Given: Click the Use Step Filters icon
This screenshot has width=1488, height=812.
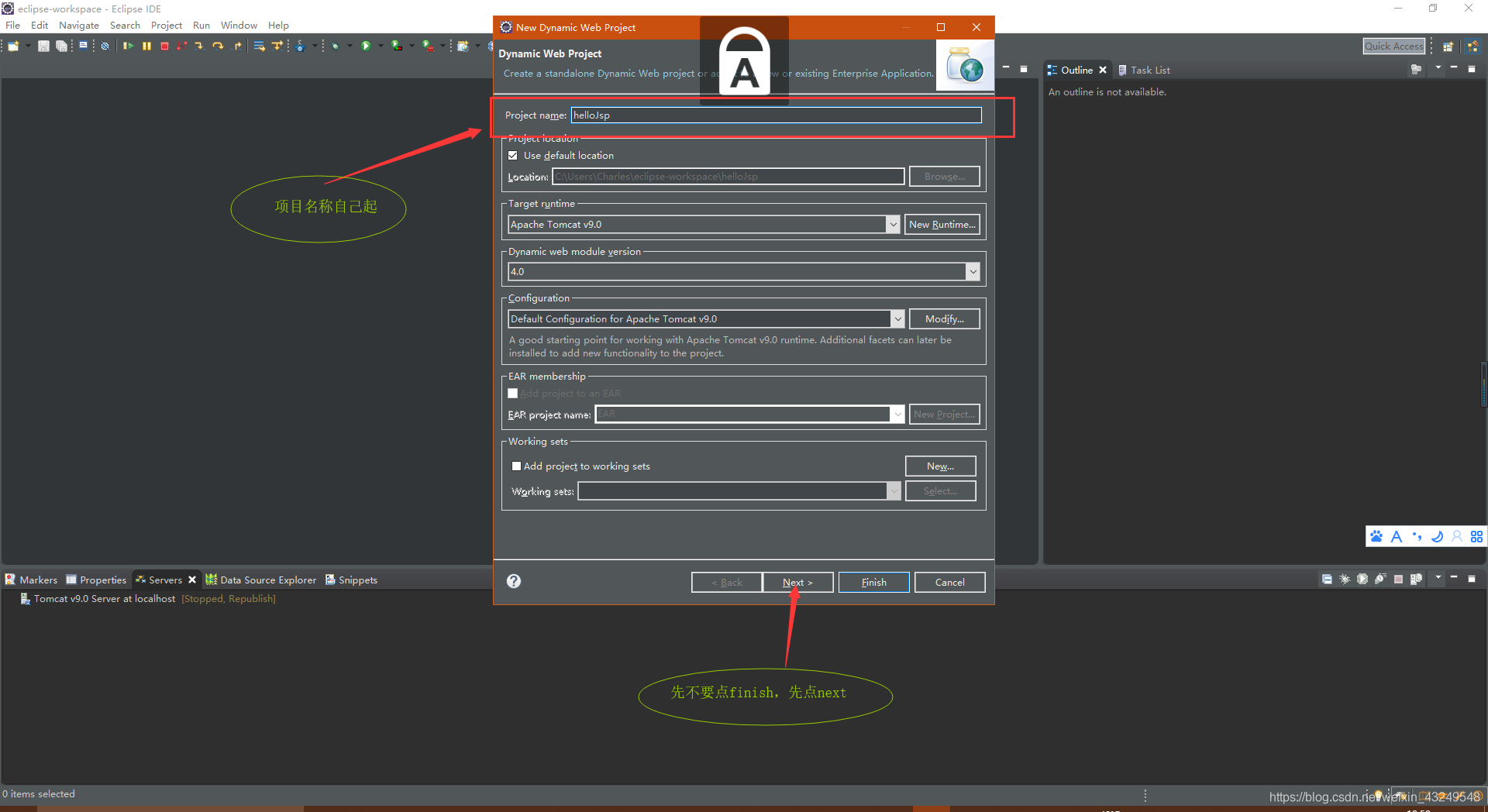Looking at the screenshot, I should (x=277, y=46).
